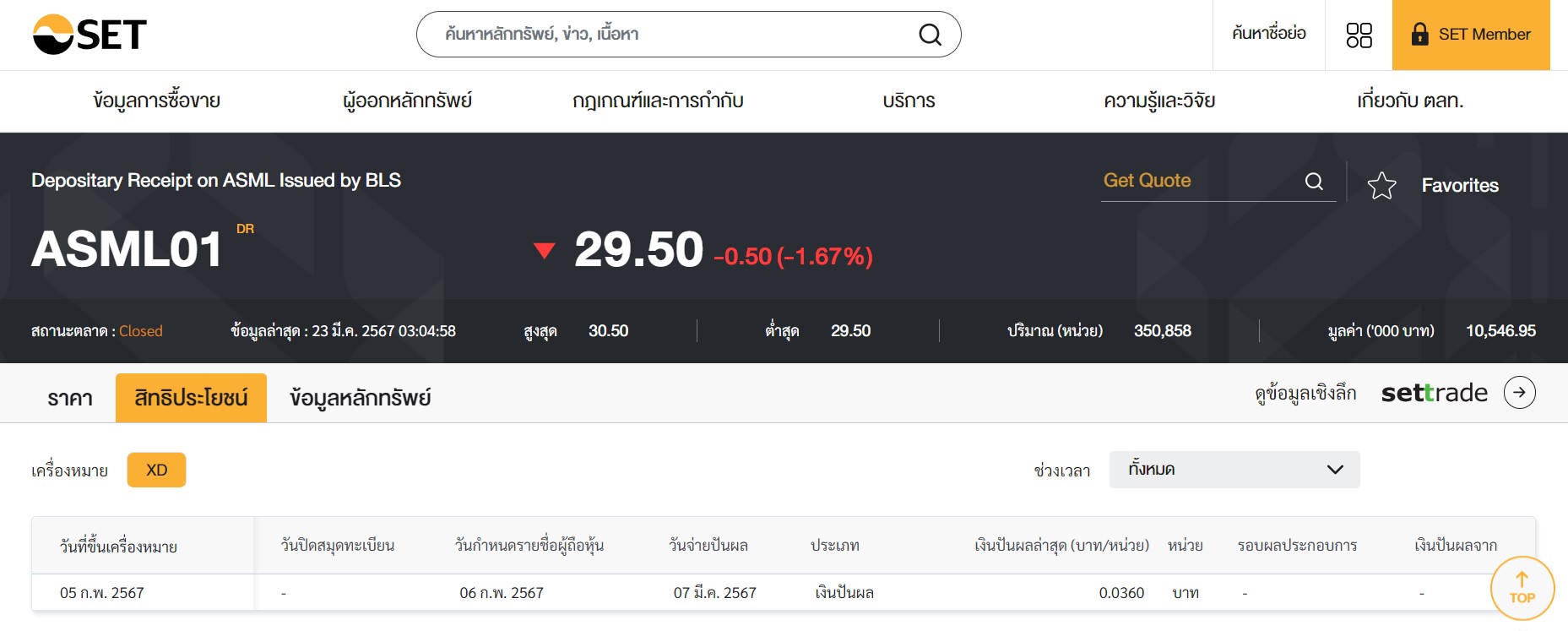This screenshot has height=631, width=1568.
Task: Click the -0.50 (-1.67%) change text
Action: (x=793, y=256)
